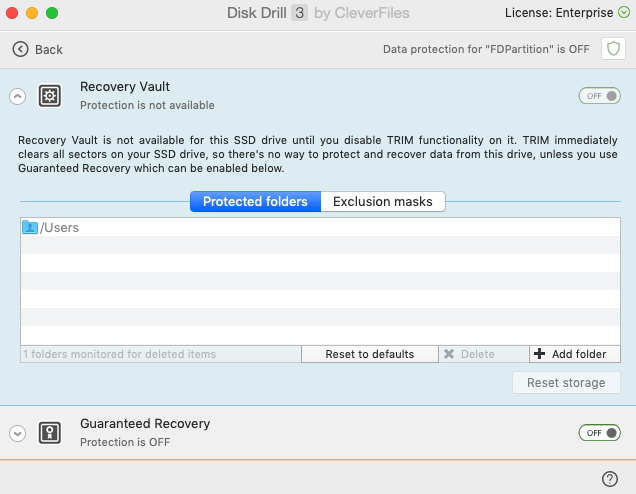636x494 pixels.
Task: Click the License: Enterprise label
Action: coord(559,13)
